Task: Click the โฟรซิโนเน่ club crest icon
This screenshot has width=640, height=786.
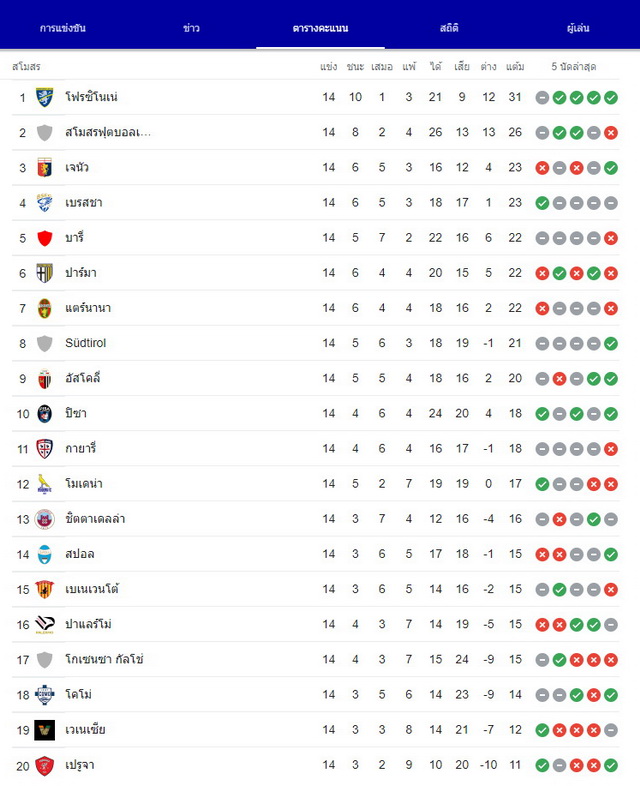Action: point(45,97)
